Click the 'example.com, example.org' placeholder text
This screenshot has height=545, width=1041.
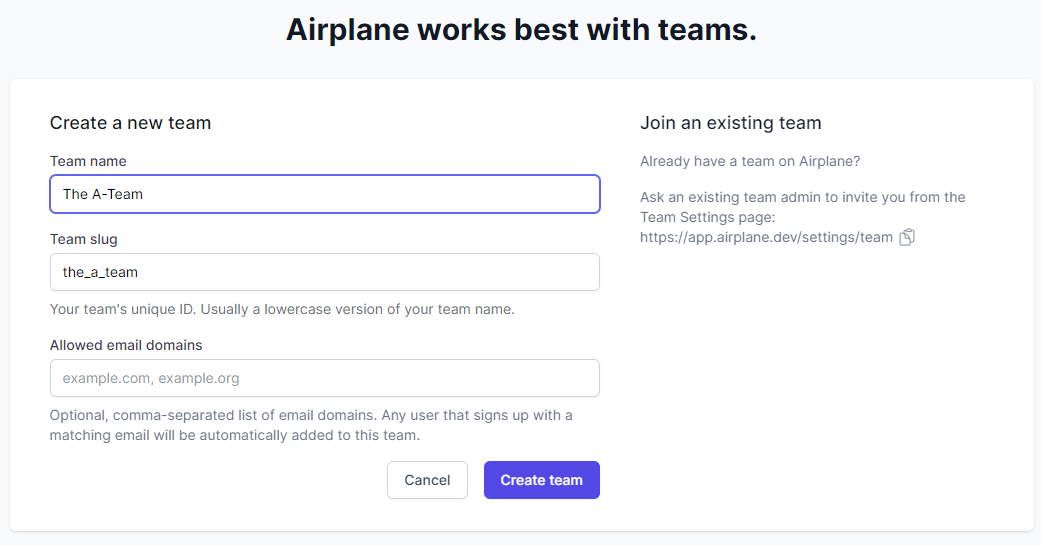tap(151, 378)
